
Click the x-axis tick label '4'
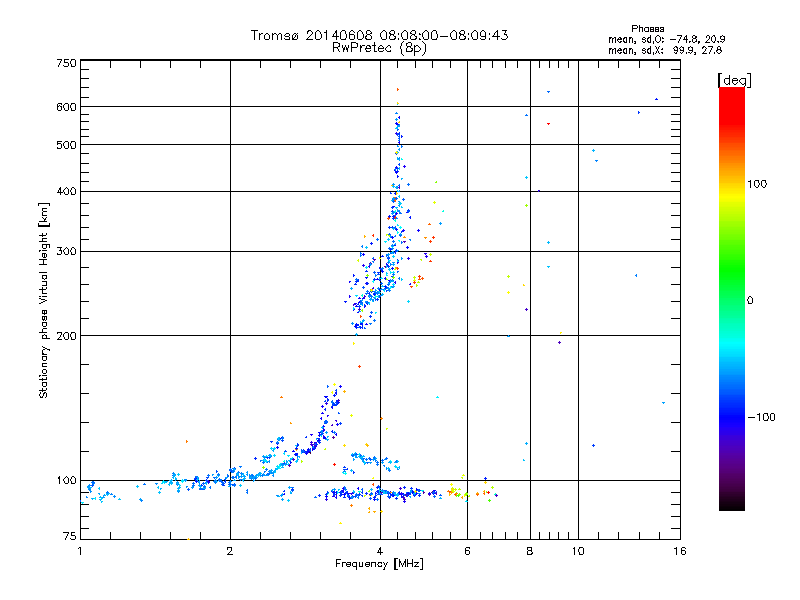point(380,551)
